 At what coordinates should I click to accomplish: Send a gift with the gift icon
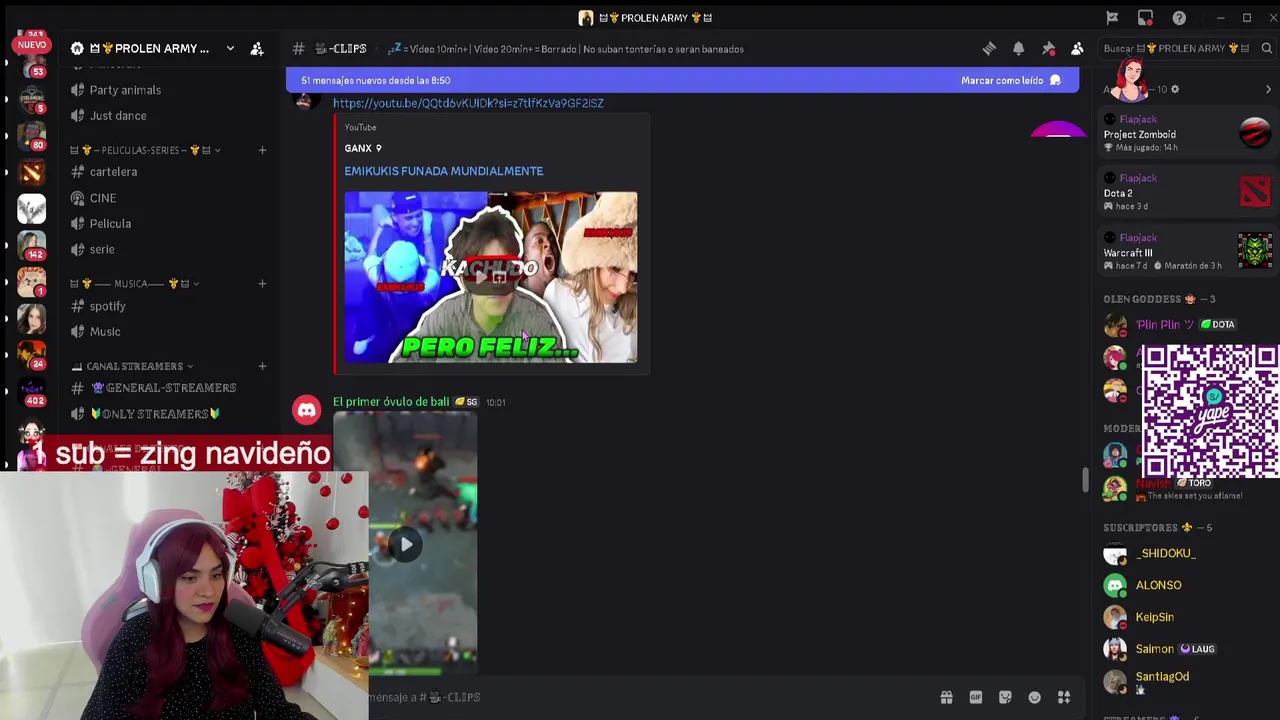click(x=946, y=697)
